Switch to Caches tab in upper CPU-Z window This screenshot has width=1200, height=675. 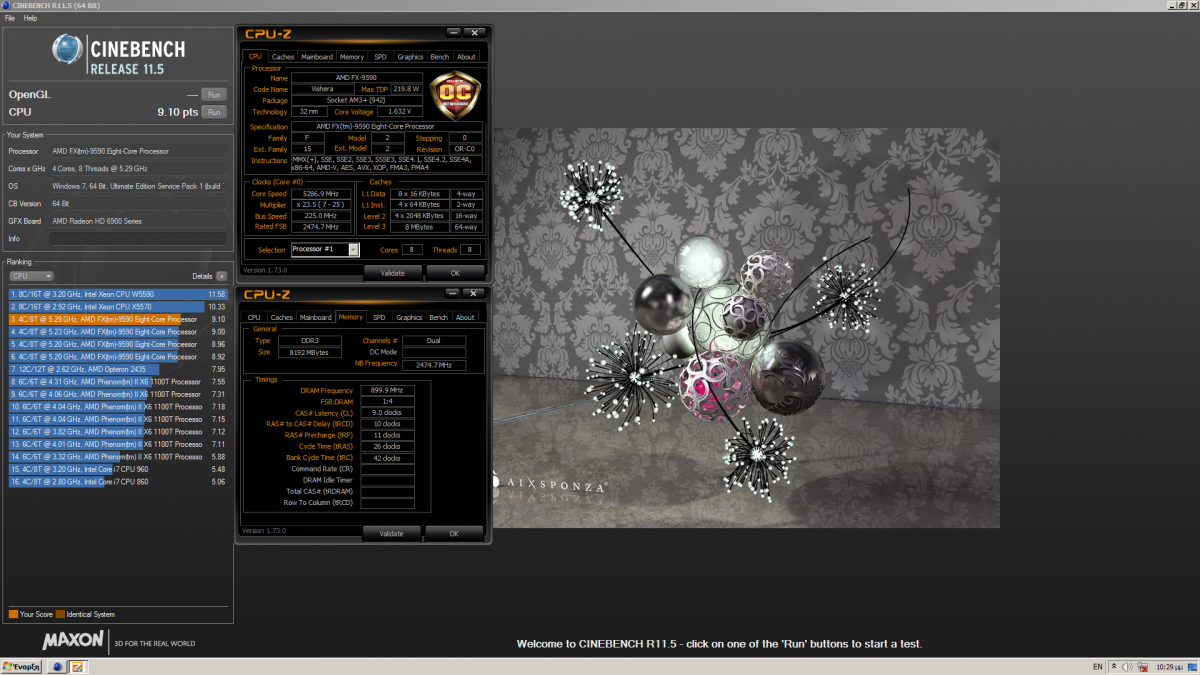coord(283,57)
